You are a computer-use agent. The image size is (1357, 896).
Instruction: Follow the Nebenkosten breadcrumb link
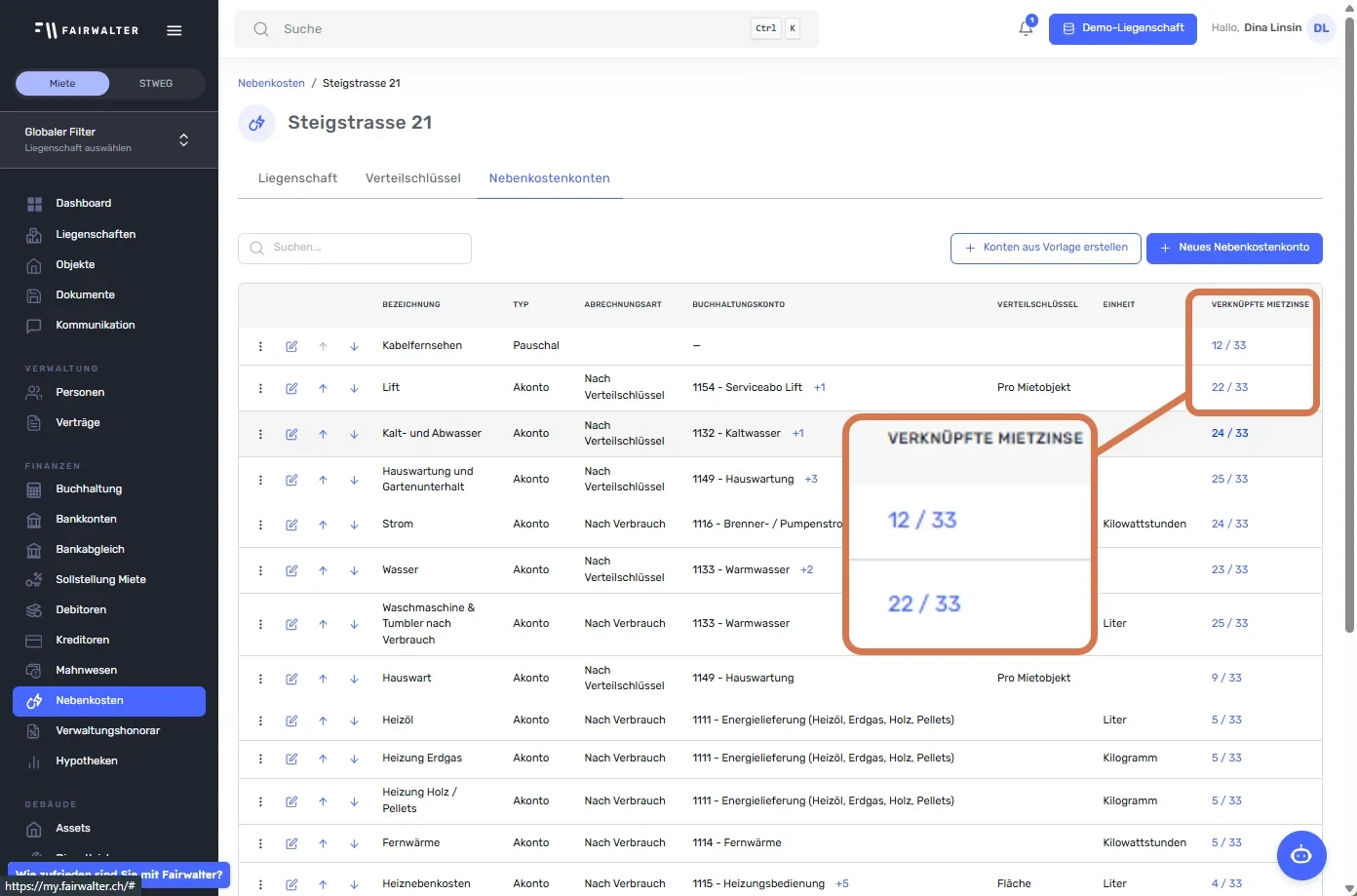point(271,83)
